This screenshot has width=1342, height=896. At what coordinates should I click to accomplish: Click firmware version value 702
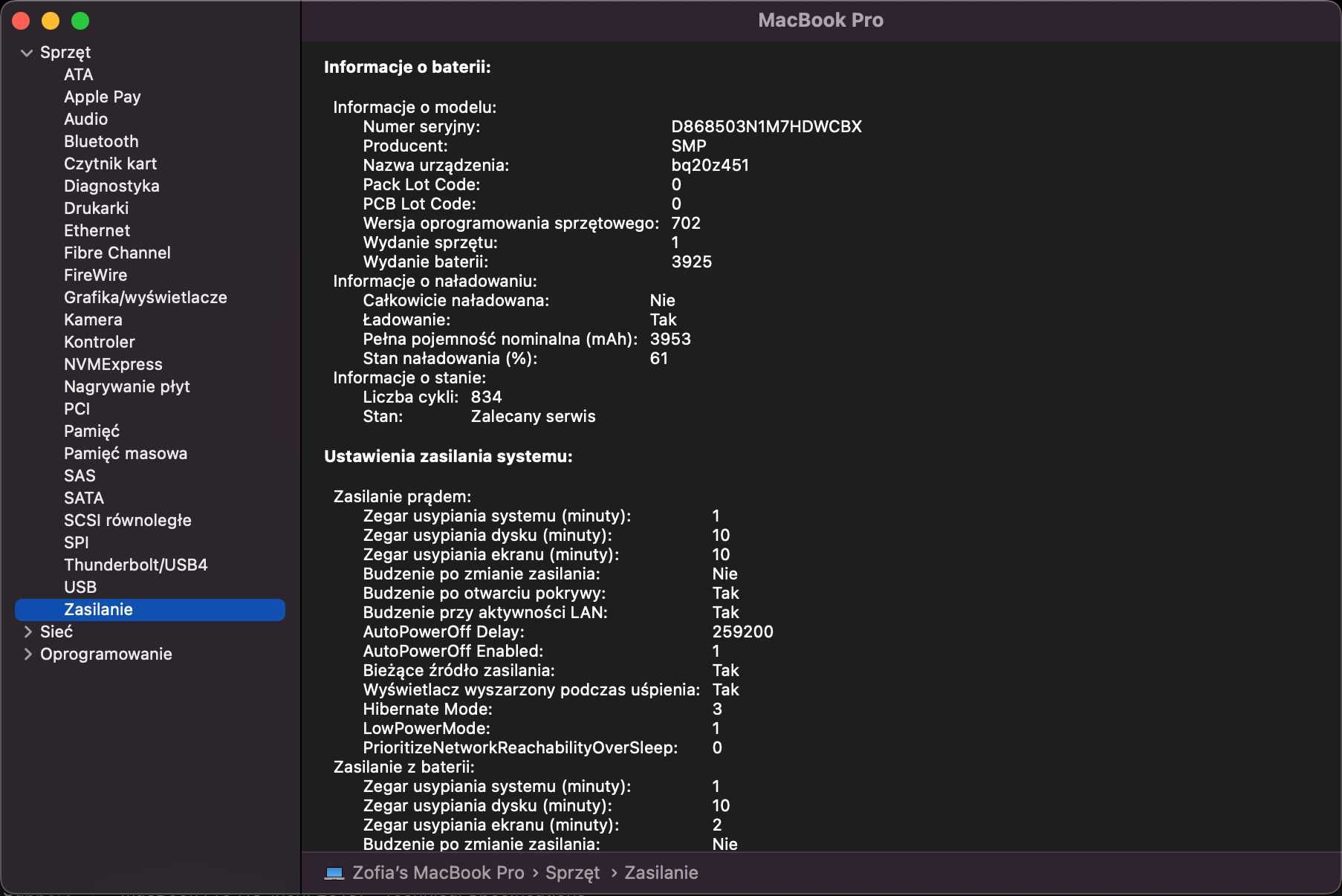tap(686, 223)
